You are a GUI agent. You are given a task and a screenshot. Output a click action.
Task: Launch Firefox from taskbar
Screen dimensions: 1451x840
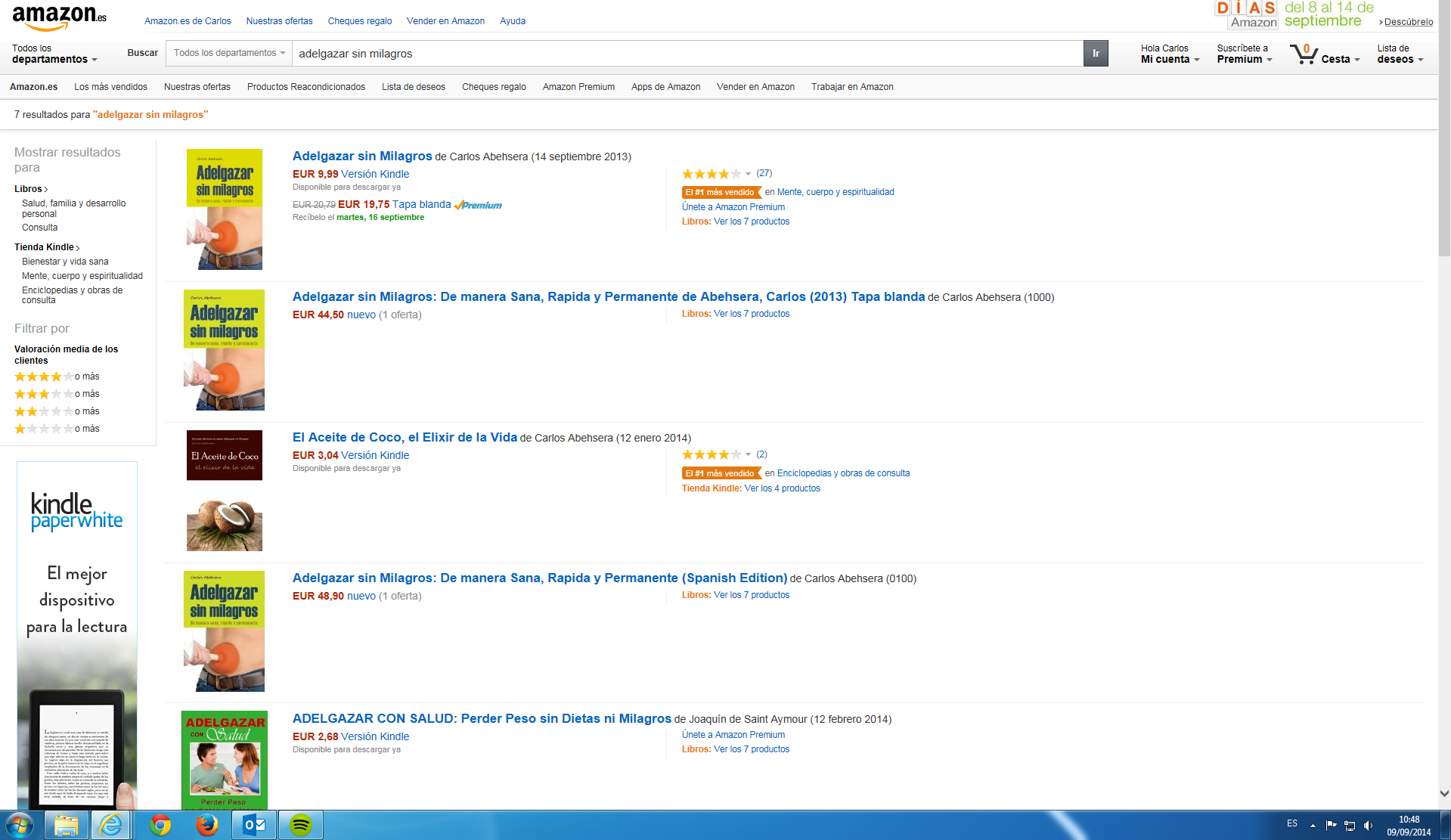point(206,825)
